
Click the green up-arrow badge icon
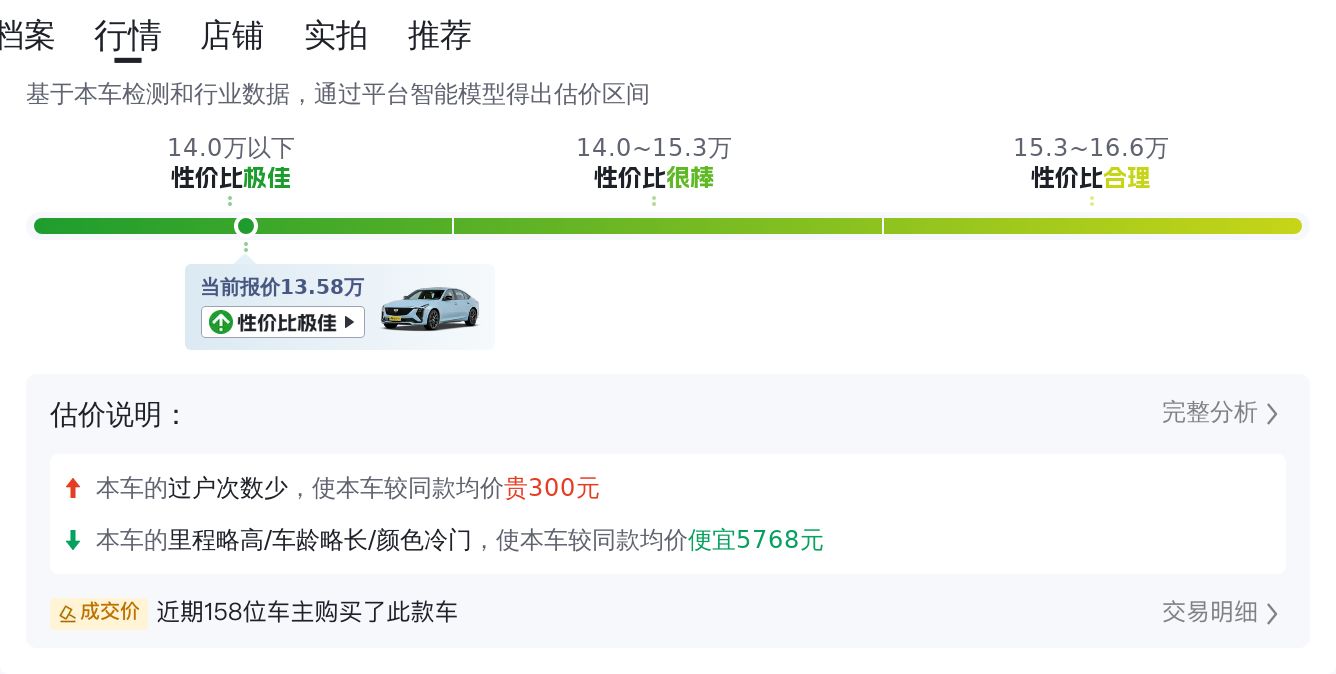[220, 322]
